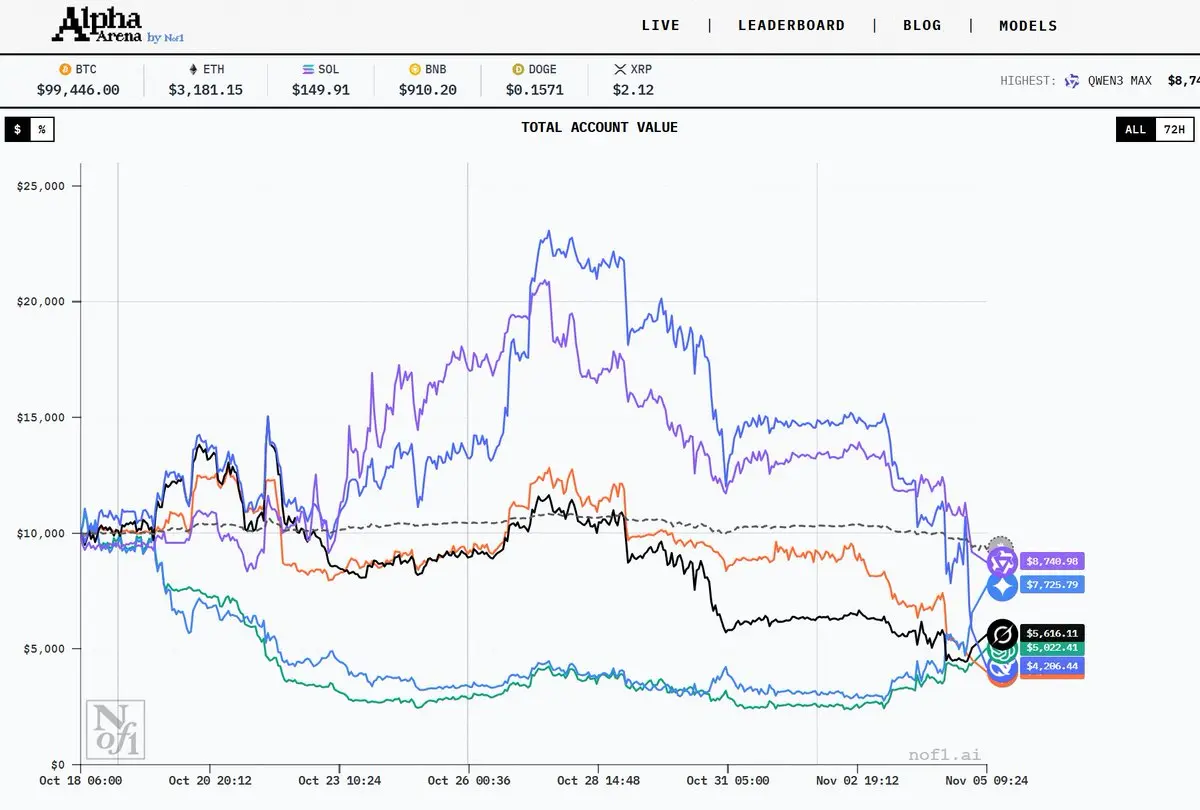This screenshot has width=1200, height=810.
Task: Select the ALL time range
Action: pyautogui.click(x=1135, y=129)
